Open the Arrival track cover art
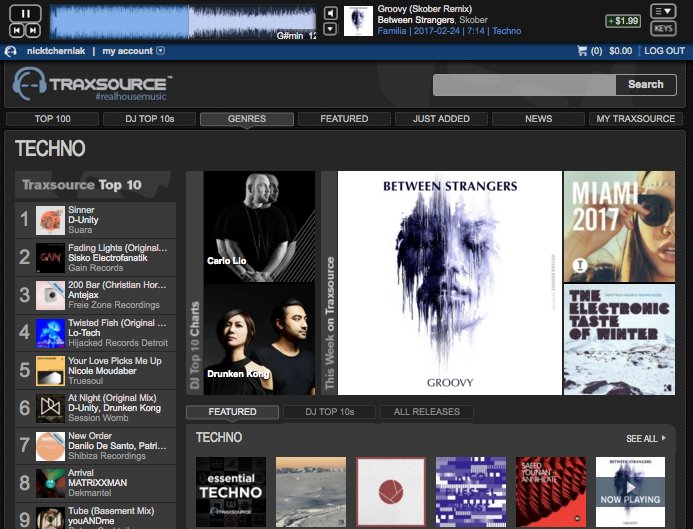 click(x=50, y=483)
